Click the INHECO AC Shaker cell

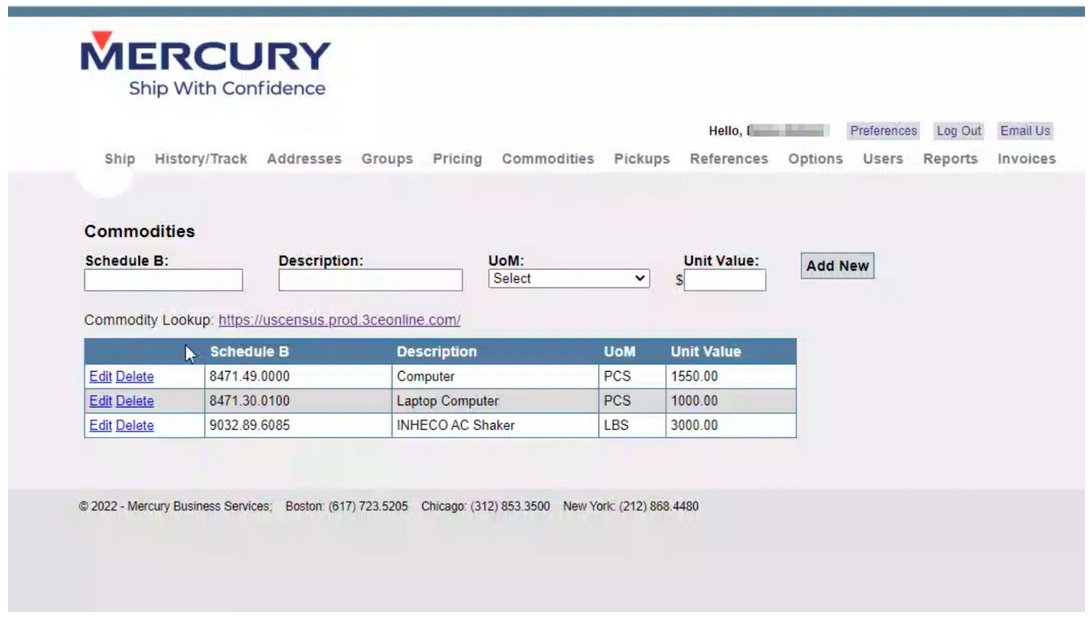(x=495, y=425)
